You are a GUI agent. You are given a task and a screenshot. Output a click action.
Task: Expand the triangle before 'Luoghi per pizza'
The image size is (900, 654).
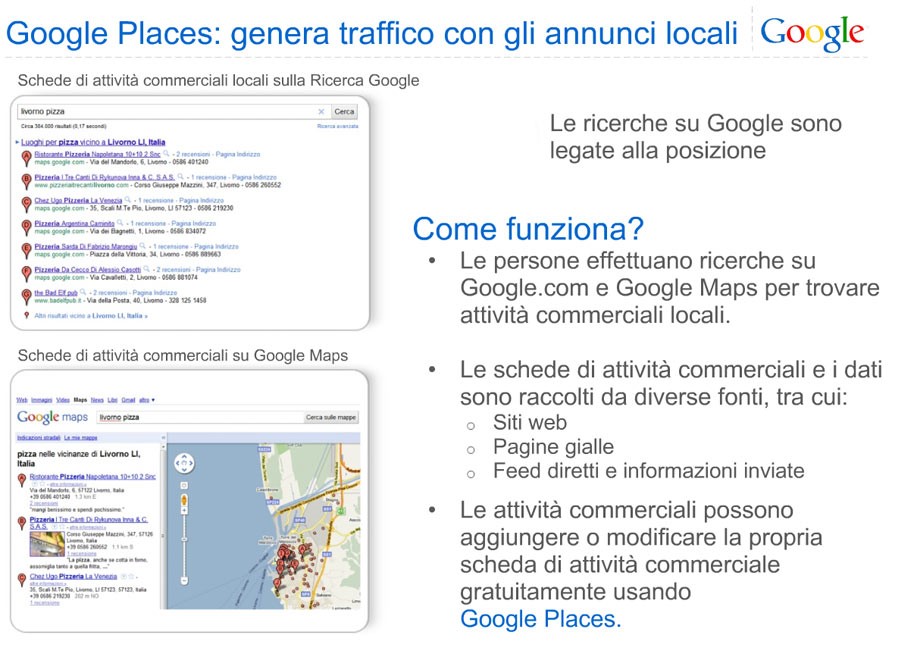pyautogui.click(x=17, y=142)
